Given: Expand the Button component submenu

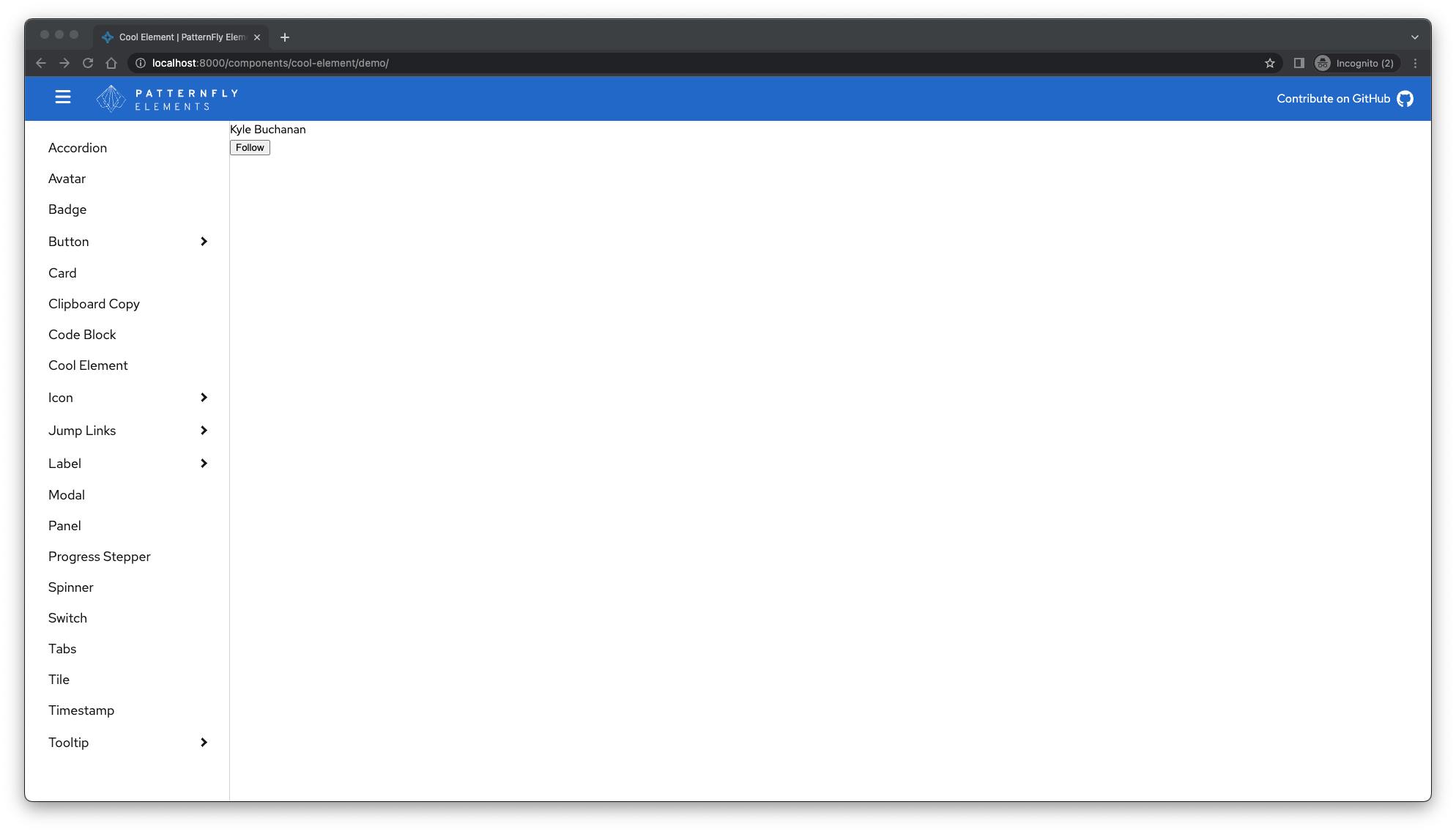Looking at the screenshot, I should (x=205, y=241).
